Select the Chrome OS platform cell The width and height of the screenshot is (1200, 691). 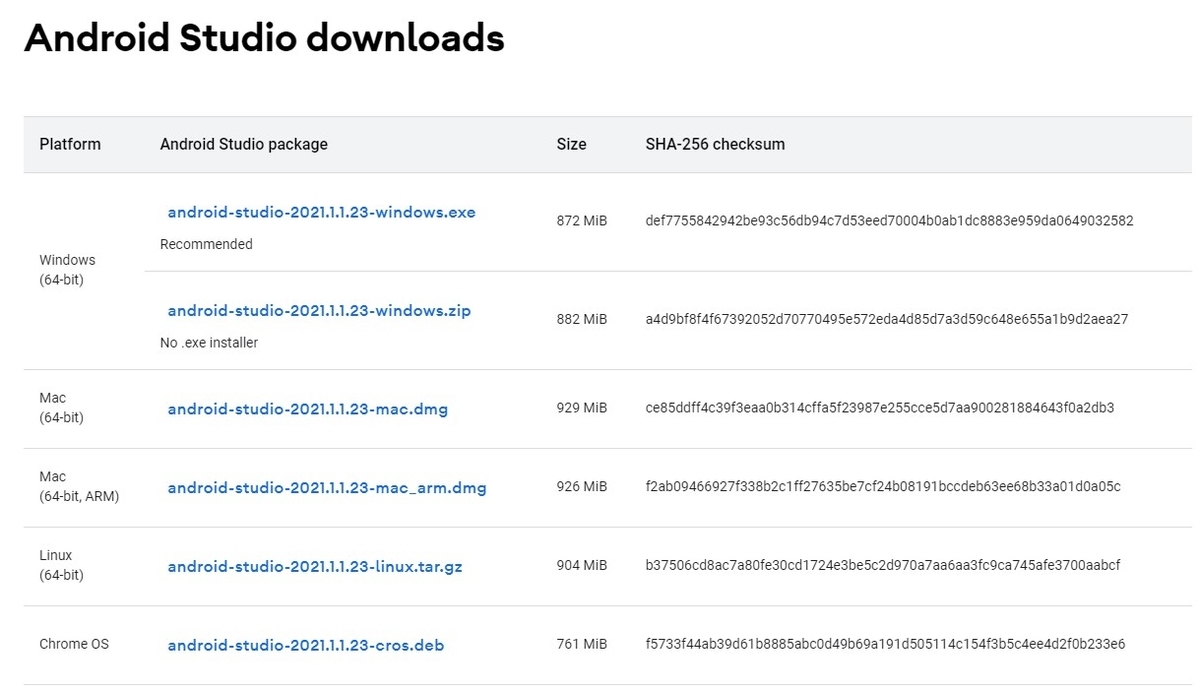coord(74,644)
